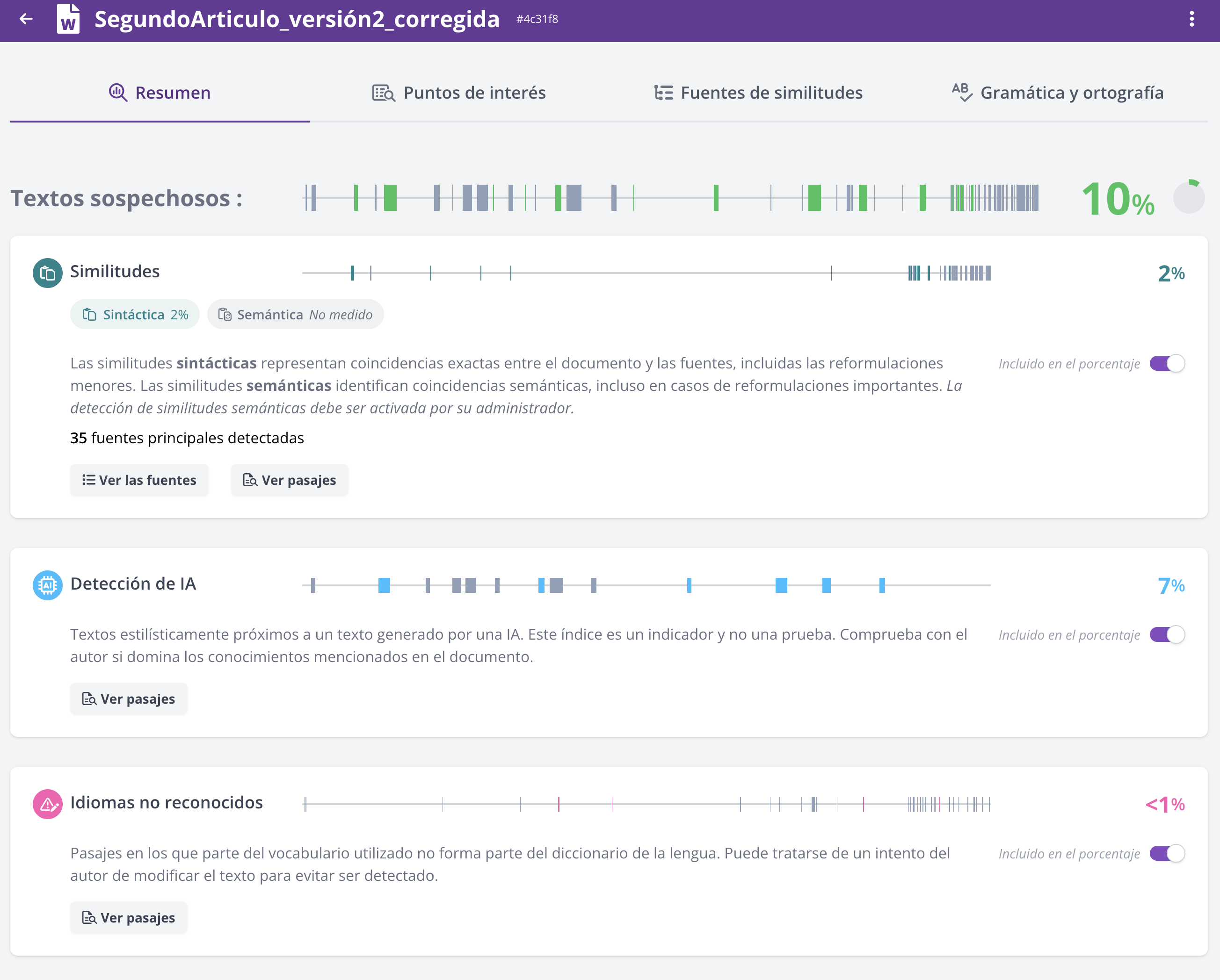1220x980 pixels.
Task: Click the back arrow icon
Action: (26, 19)
